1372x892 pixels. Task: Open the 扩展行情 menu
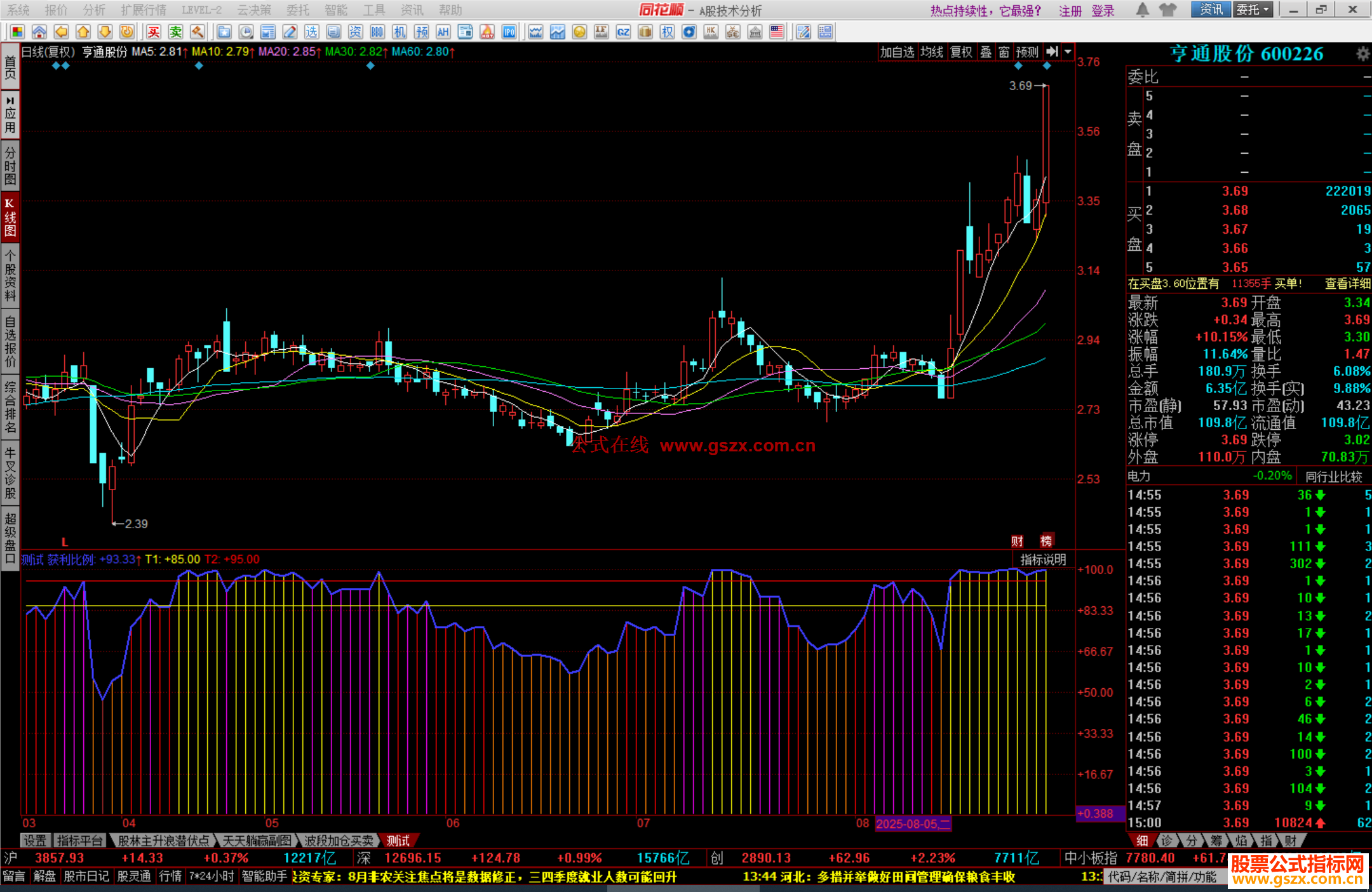pyautogui.click(x=144, y=10)
